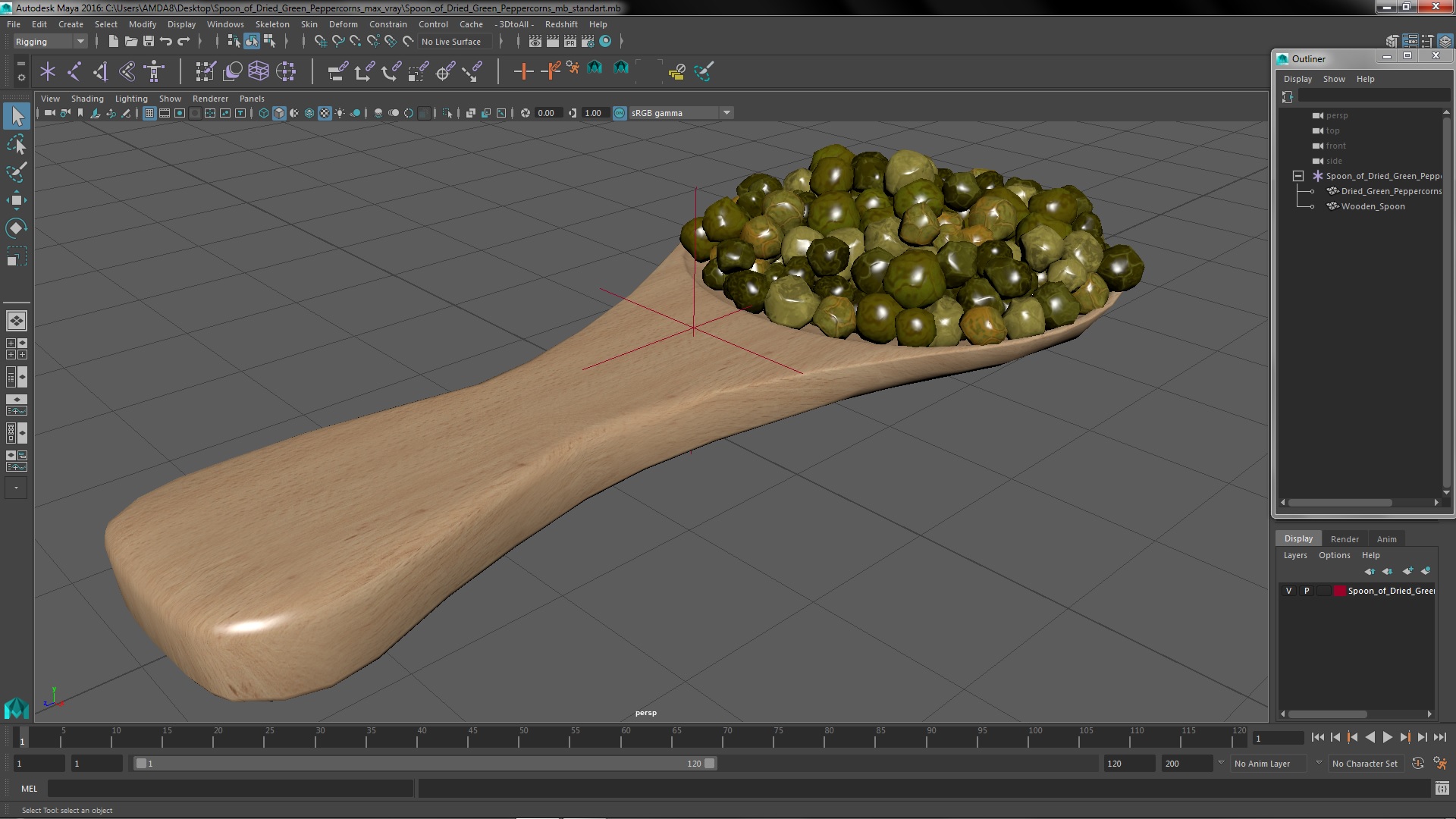Create a locator from the rigging shelf
1456x819 pixels.
(48, 72)
